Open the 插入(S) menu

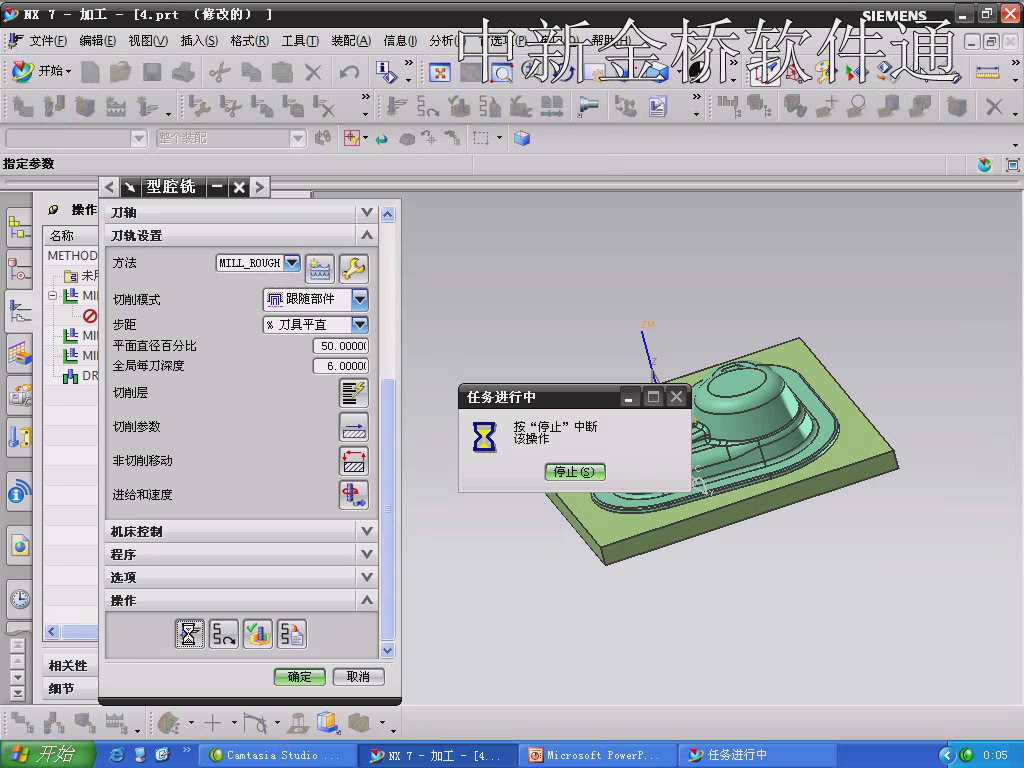pyautogui.click(x=199, y=41)
